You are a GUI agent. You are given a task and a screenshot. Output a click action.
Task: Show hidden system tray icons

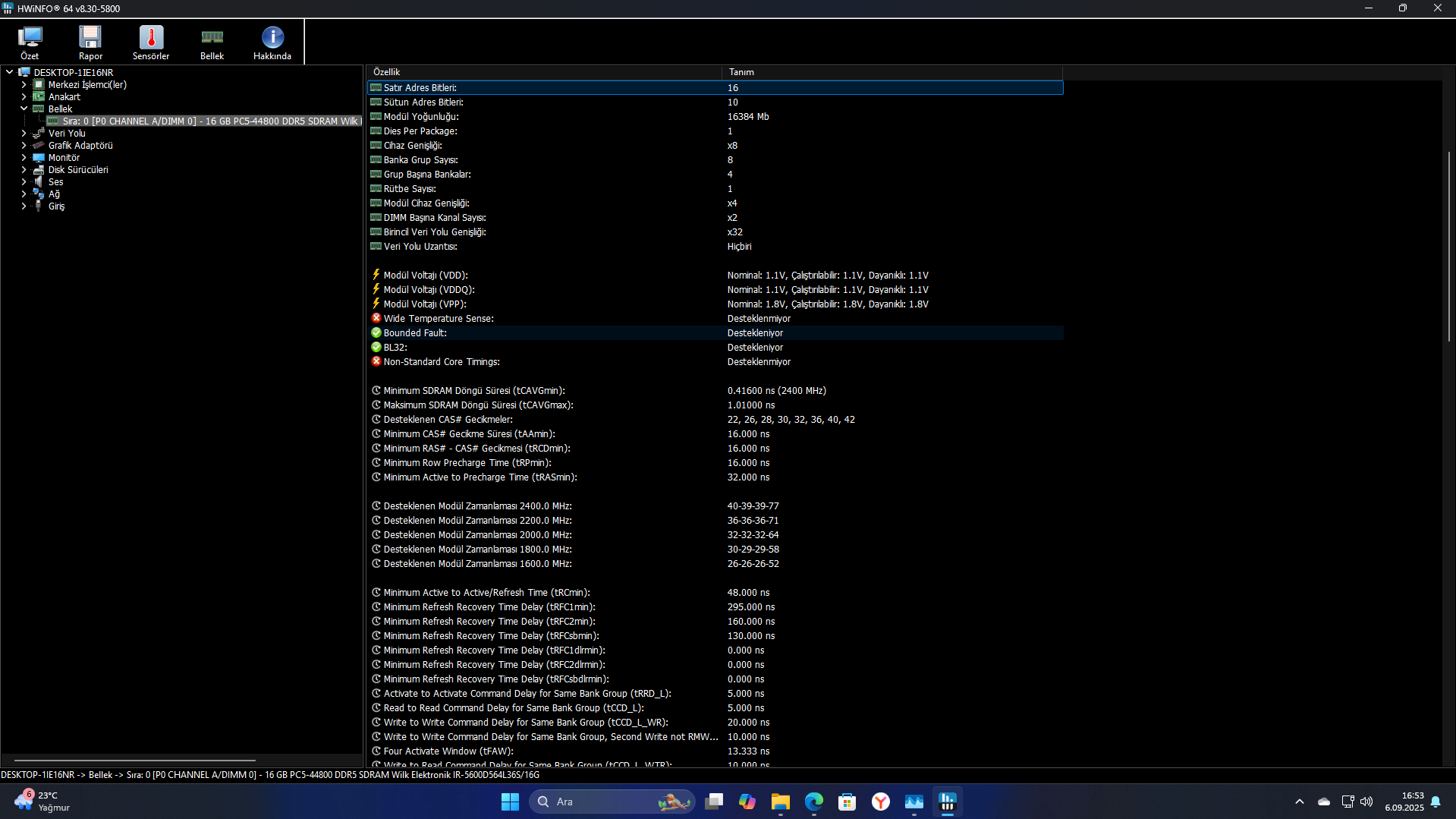(x=1300, y=802)
